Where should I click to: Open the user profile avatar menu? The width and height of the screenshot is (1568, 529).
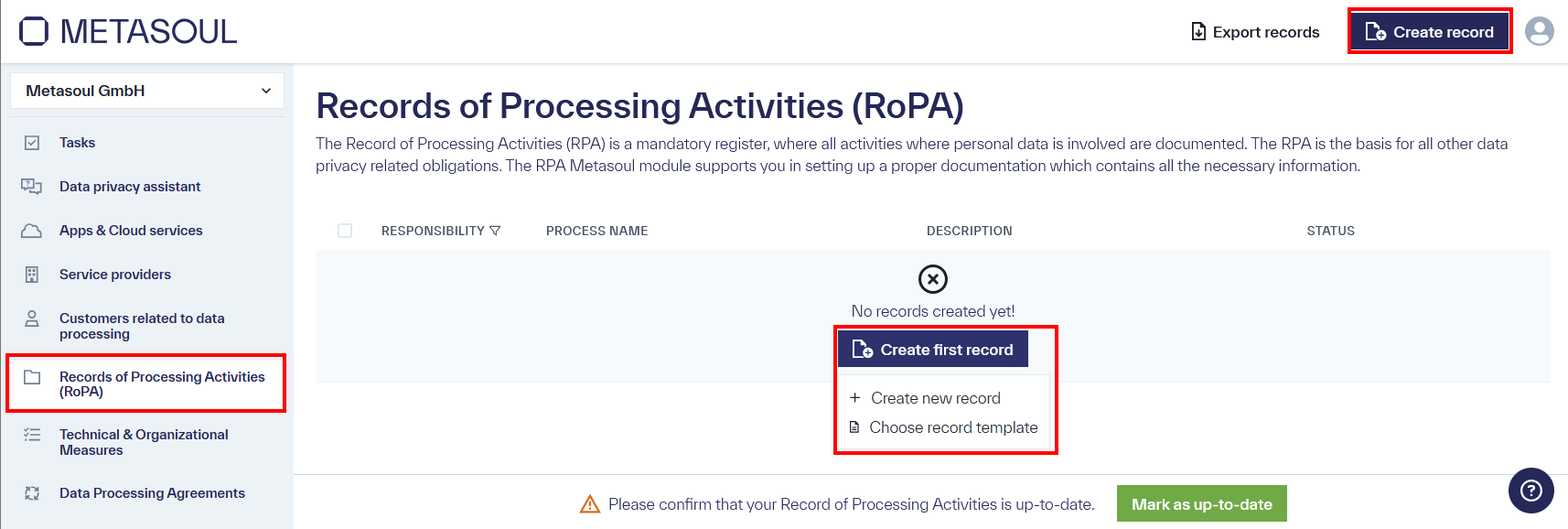(1541, 31)
